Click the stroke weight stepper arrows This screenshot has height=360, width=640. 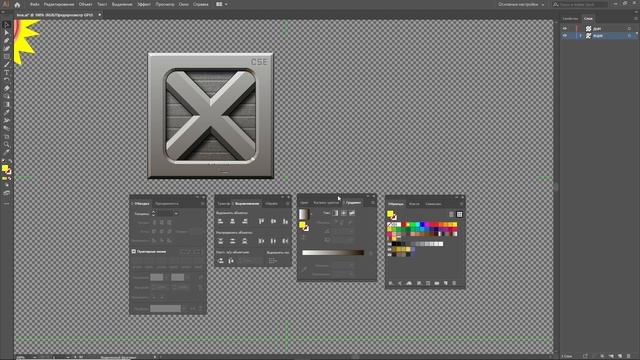[x=153, y=213]
